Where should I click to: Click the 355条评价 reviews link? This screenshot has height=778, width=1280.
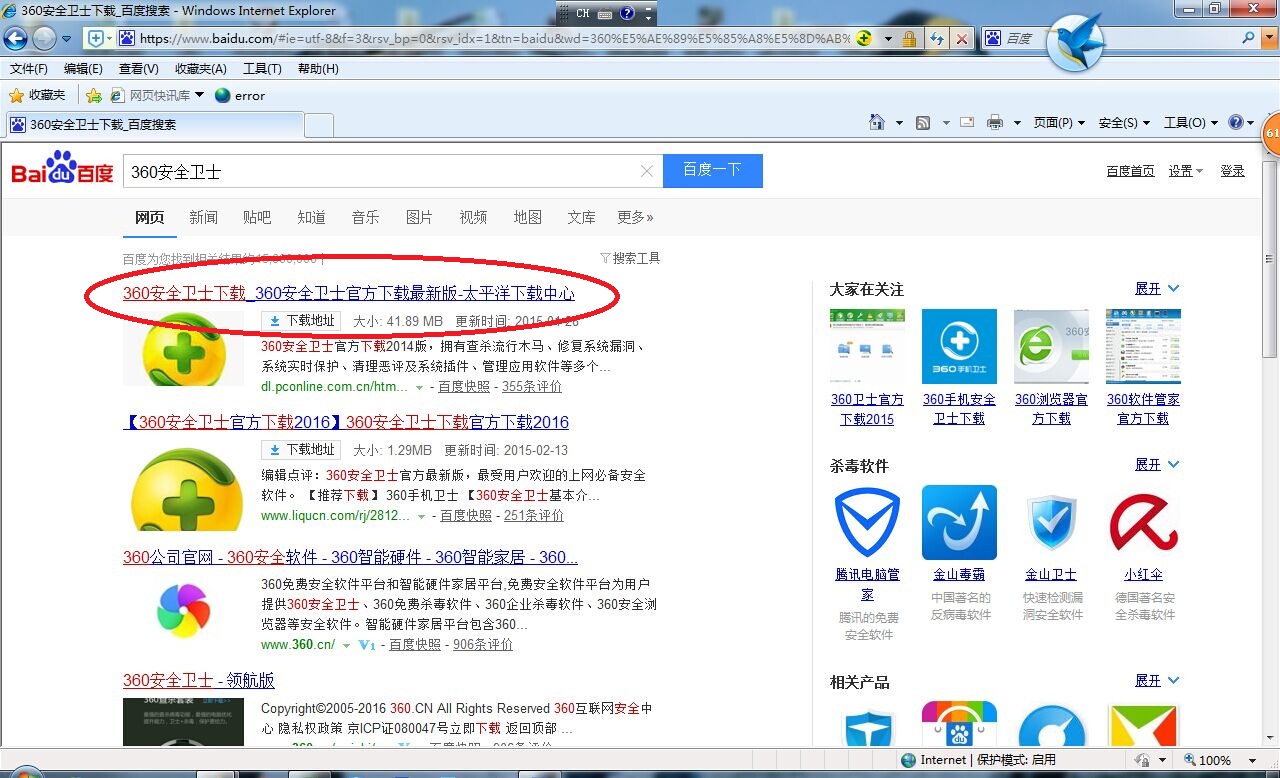point(532,386)
